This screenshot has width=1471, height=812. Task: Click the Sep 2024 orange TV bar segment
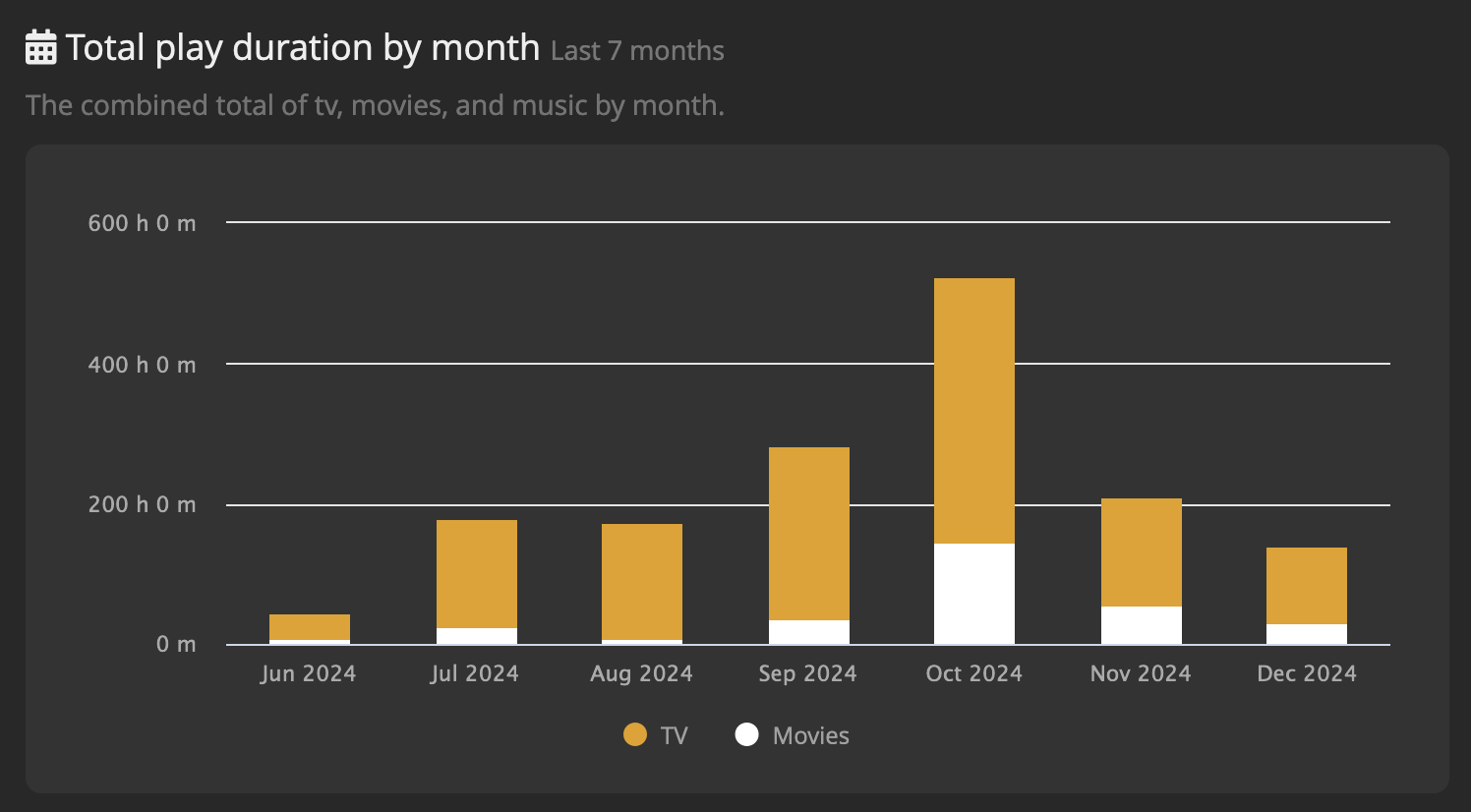808,534
